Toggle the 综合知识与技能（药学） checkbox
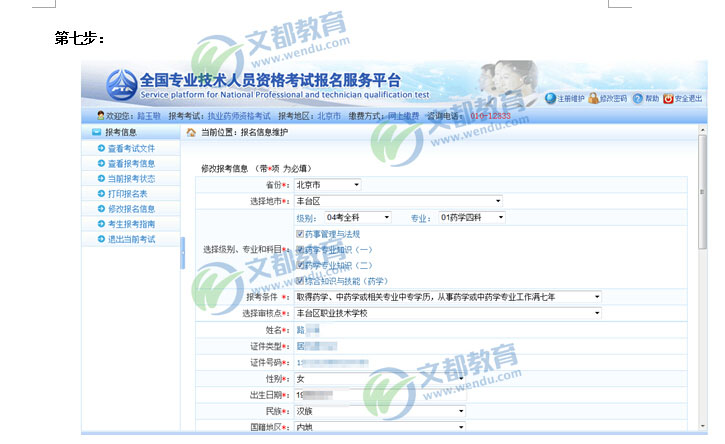Image resolution: width=725 pixels, height=444 pixels. [300, 281]
